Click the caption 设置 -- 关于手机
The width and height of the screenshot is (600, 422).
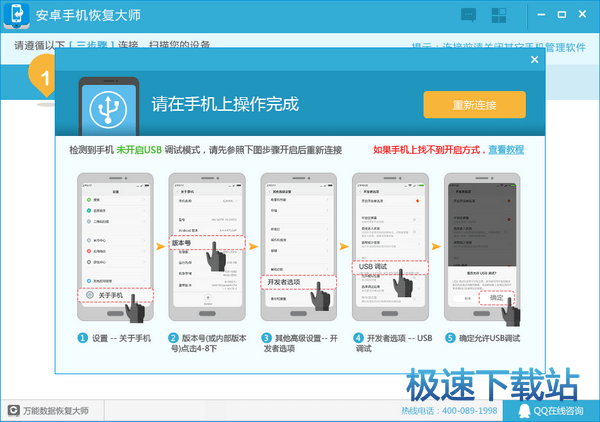coord(121,338)
